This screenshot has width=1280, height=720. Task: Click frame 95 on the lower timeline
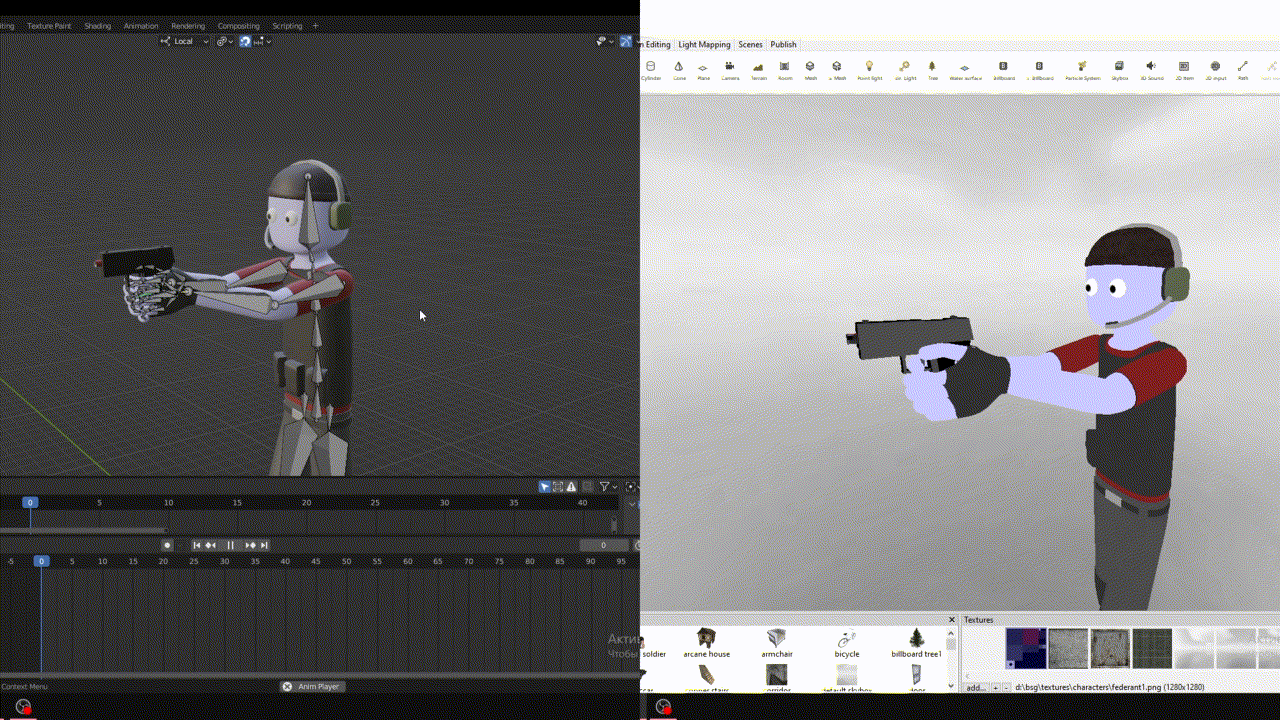click(621, 562)
